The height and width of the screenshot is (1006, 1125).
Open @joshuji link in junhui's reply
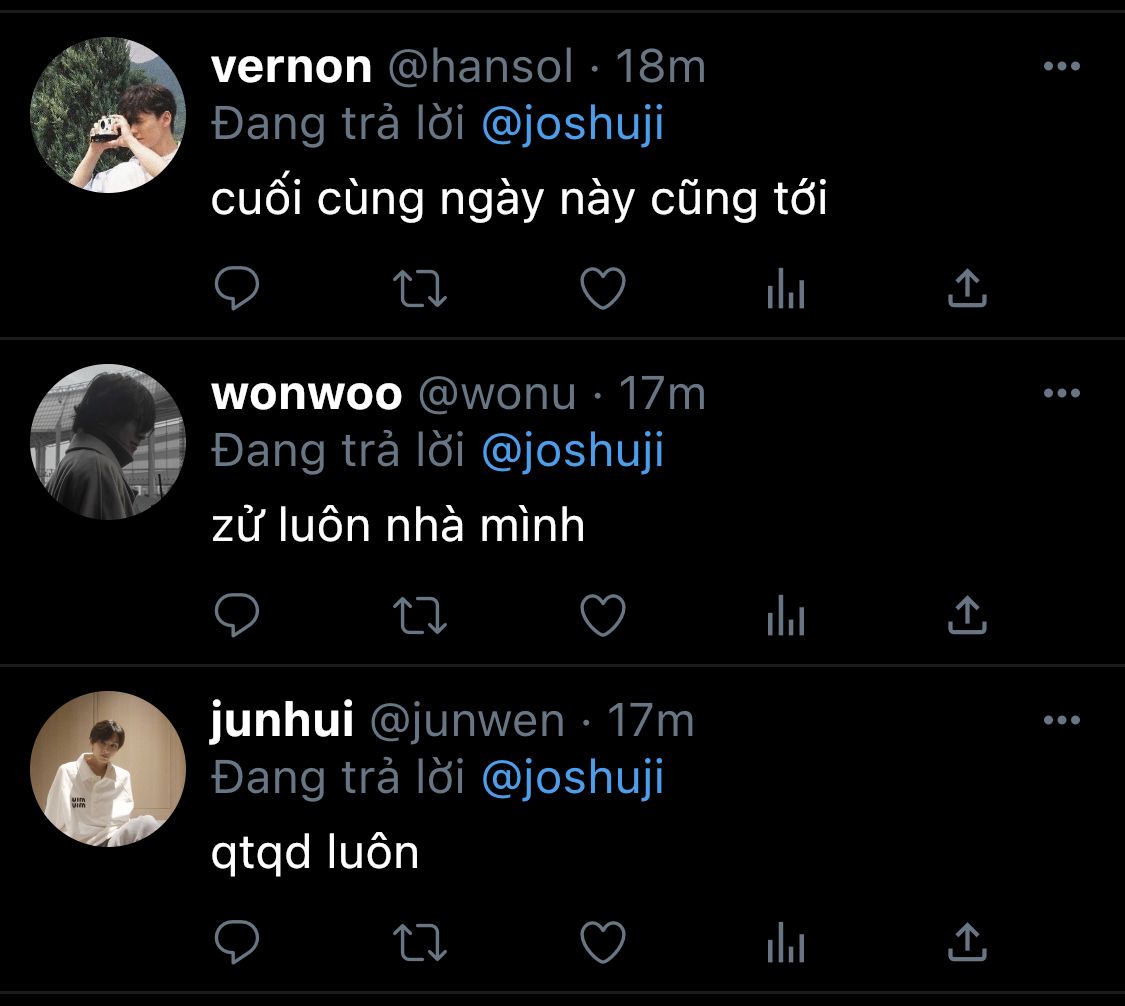click(573, 779)
